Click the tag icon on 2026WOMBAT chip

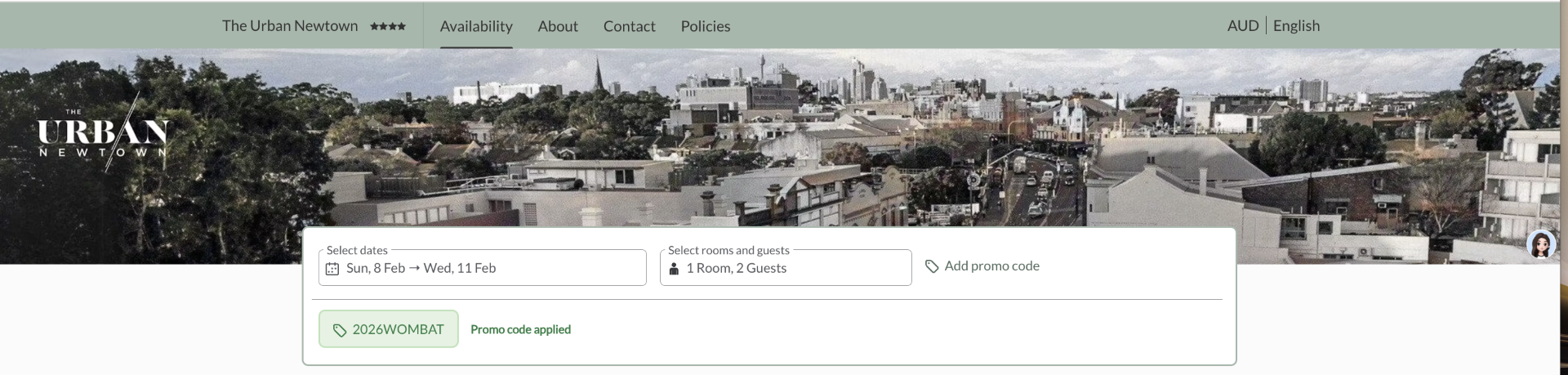pyautogui.click(x=340, y=330)
